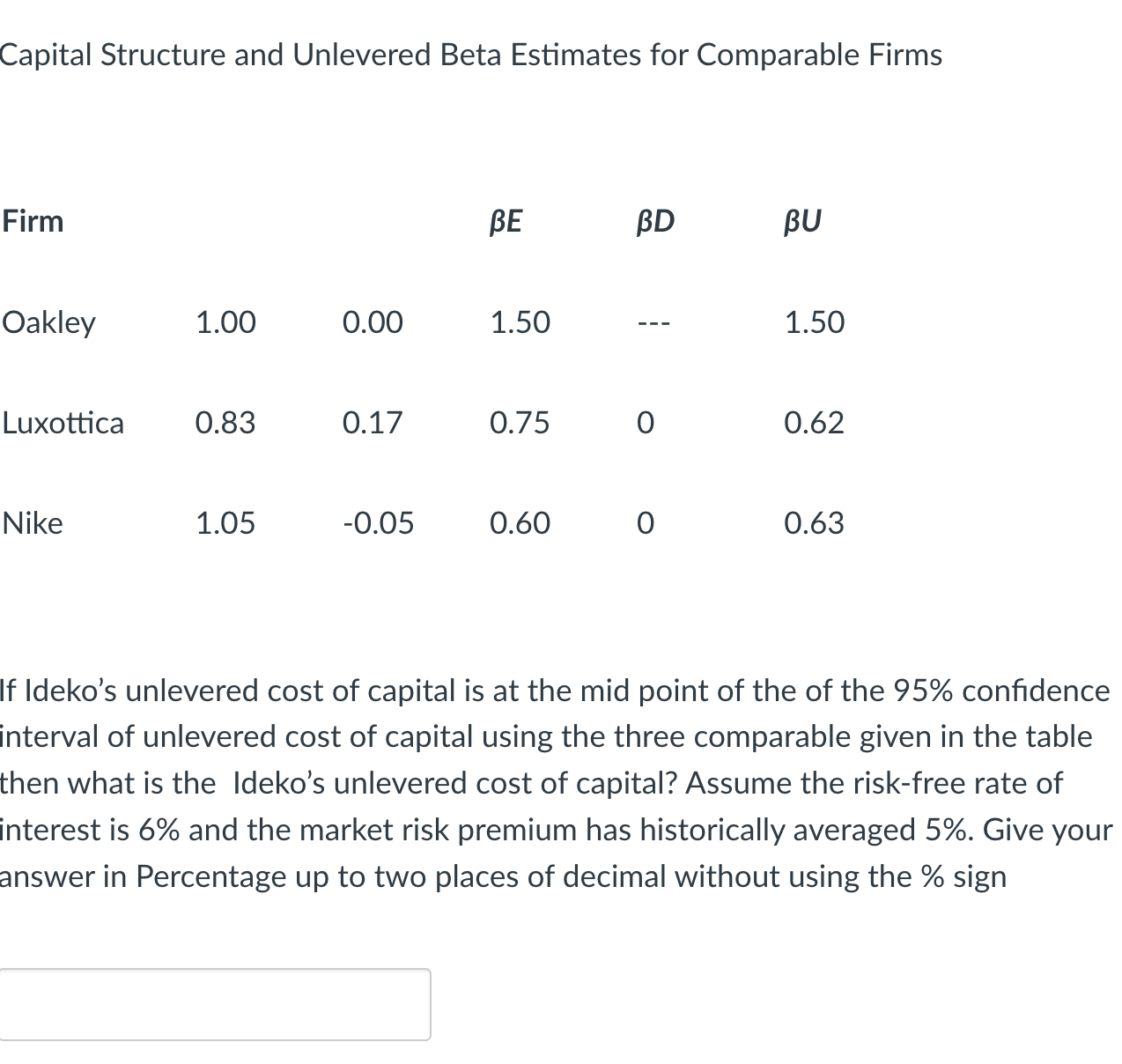Select the firm name Oakley

point(48,322)
